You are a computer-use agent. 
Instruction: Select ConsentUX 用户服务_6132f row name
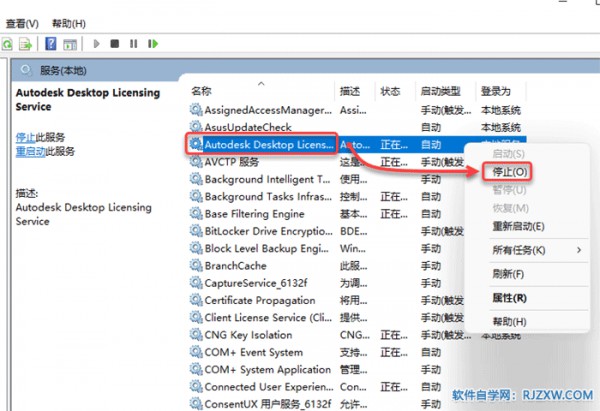click(x=268, y=404)
